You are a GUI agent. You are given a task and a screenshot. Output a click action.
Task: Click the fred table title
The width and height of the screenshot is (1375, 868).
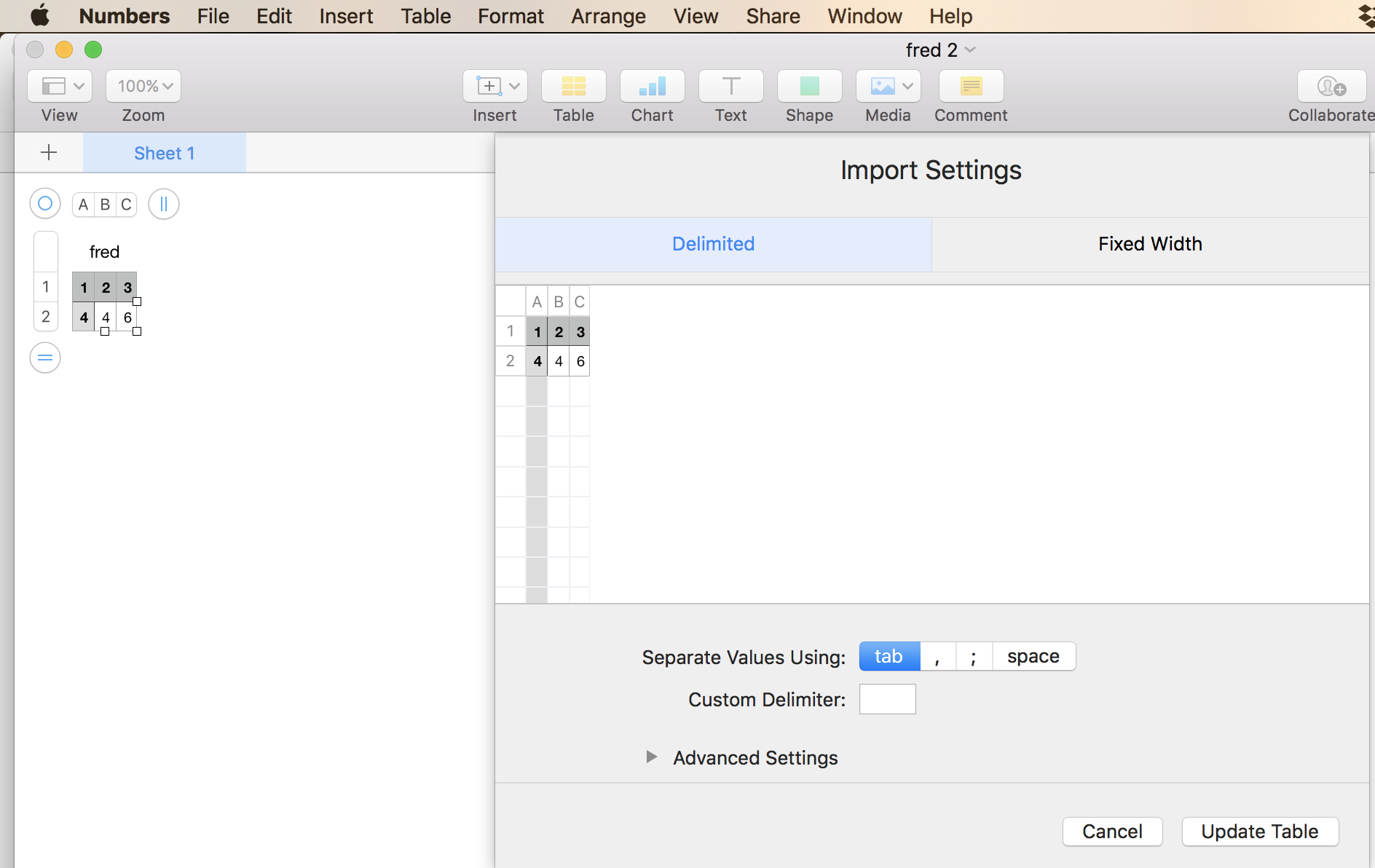pos(104,252)
